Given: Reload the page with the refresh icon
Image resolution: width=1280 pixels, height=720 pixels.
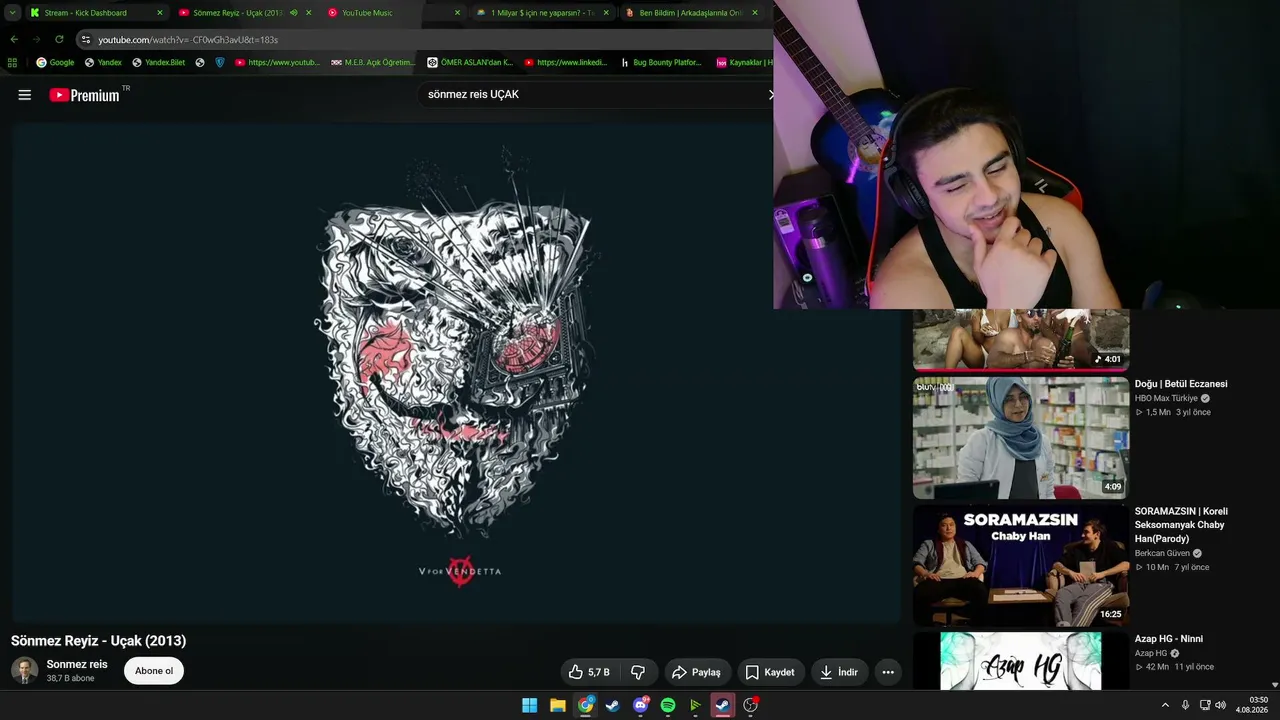Looking at the screenshot, I should pyautogui.click(x=59, y=39).
